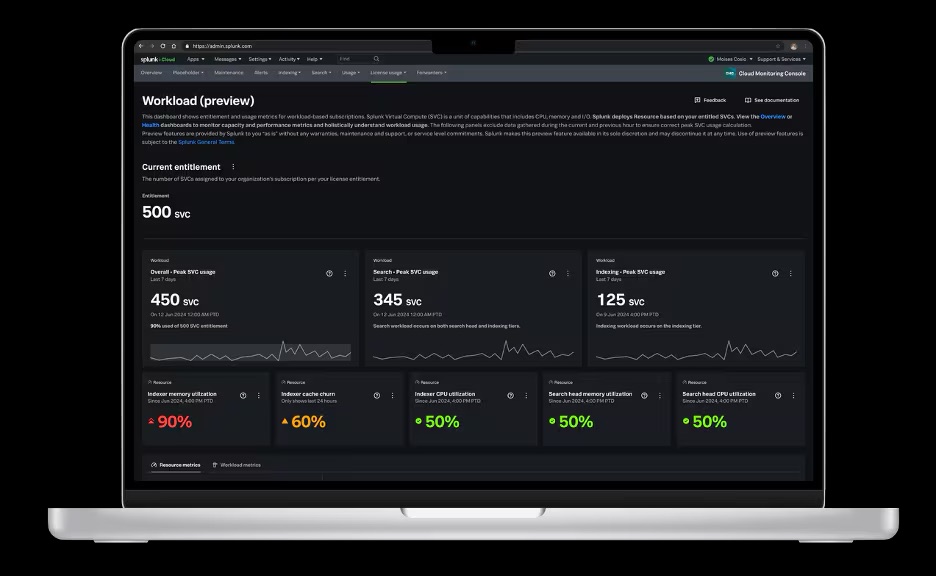936x576 pixels.
Task: Expand the Forwarders dropdown
Action: click(x=430, y=72)
